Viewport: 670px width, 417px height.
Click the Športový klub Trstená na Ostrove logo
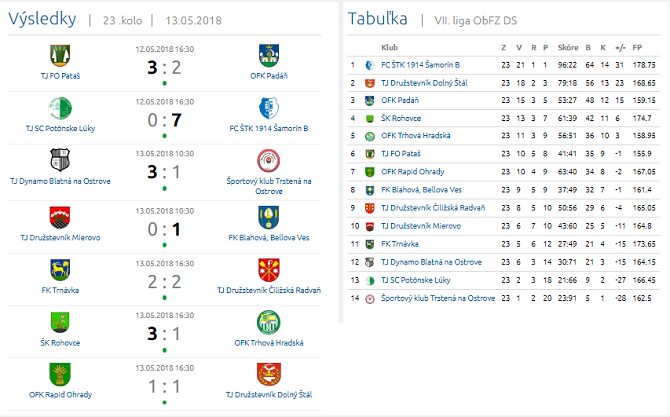268,161
